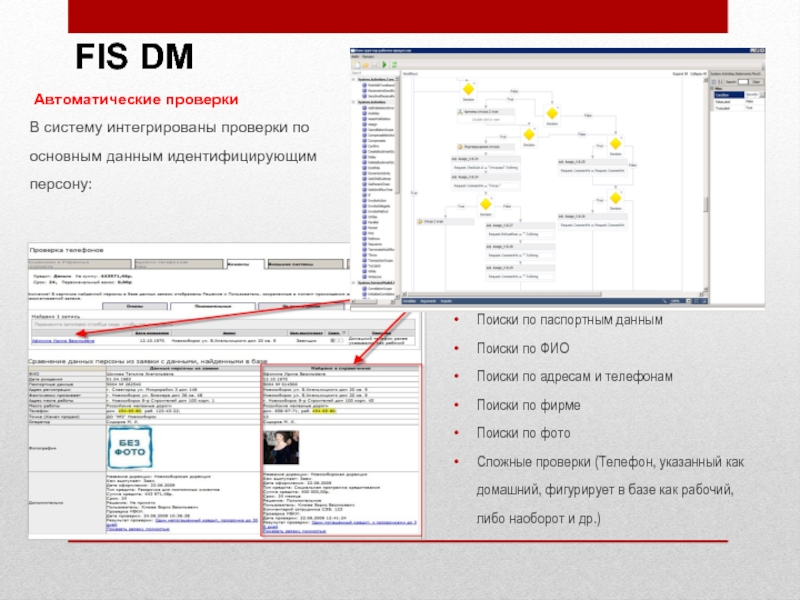Viewport: 800px width, 600px height.
Task: Select the topmost Decision diamond in the flowchart
Action: tap(468, 89)
